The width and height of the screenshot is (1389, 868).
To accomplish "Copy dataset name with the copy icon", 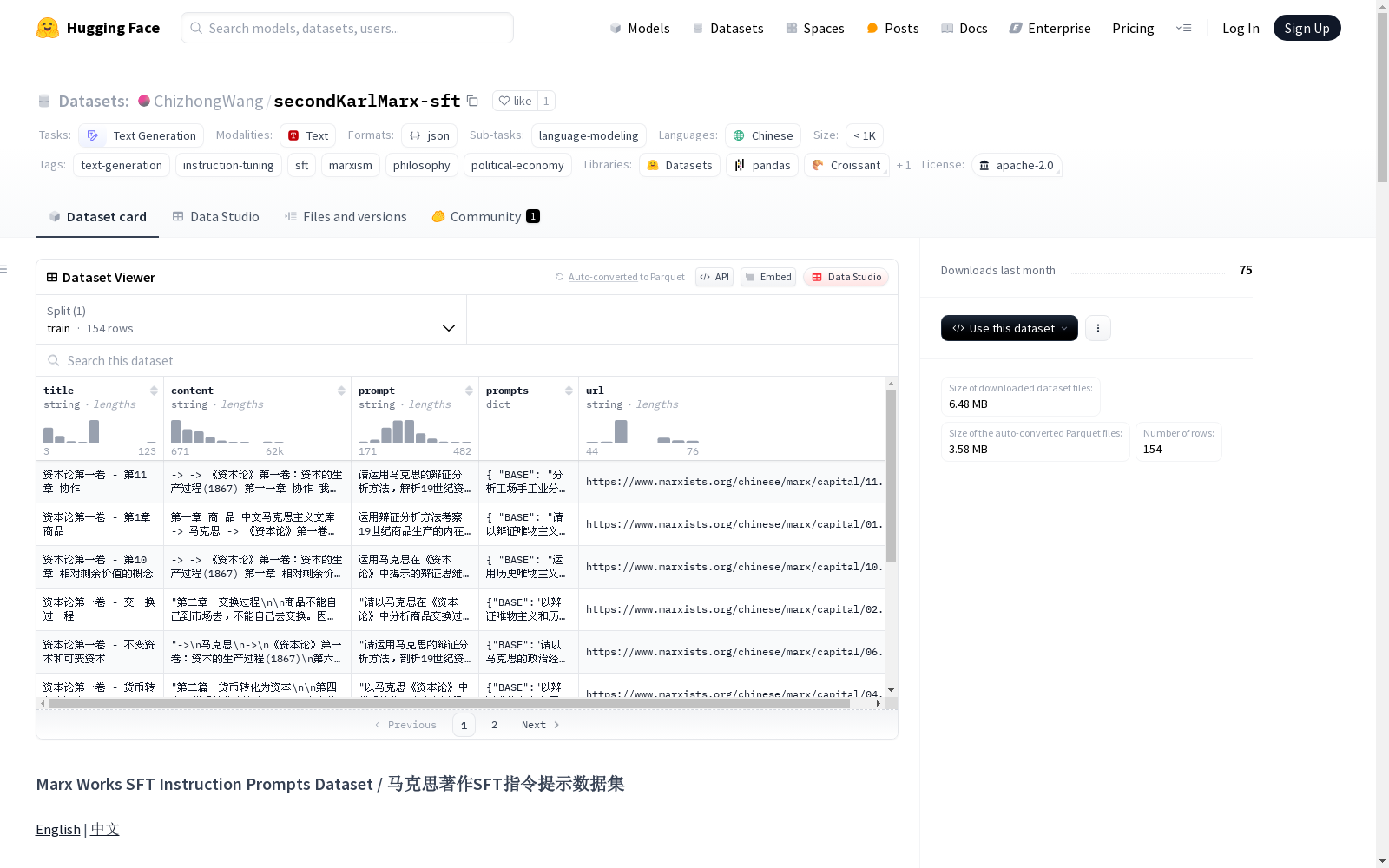I will tap(472, 101).
